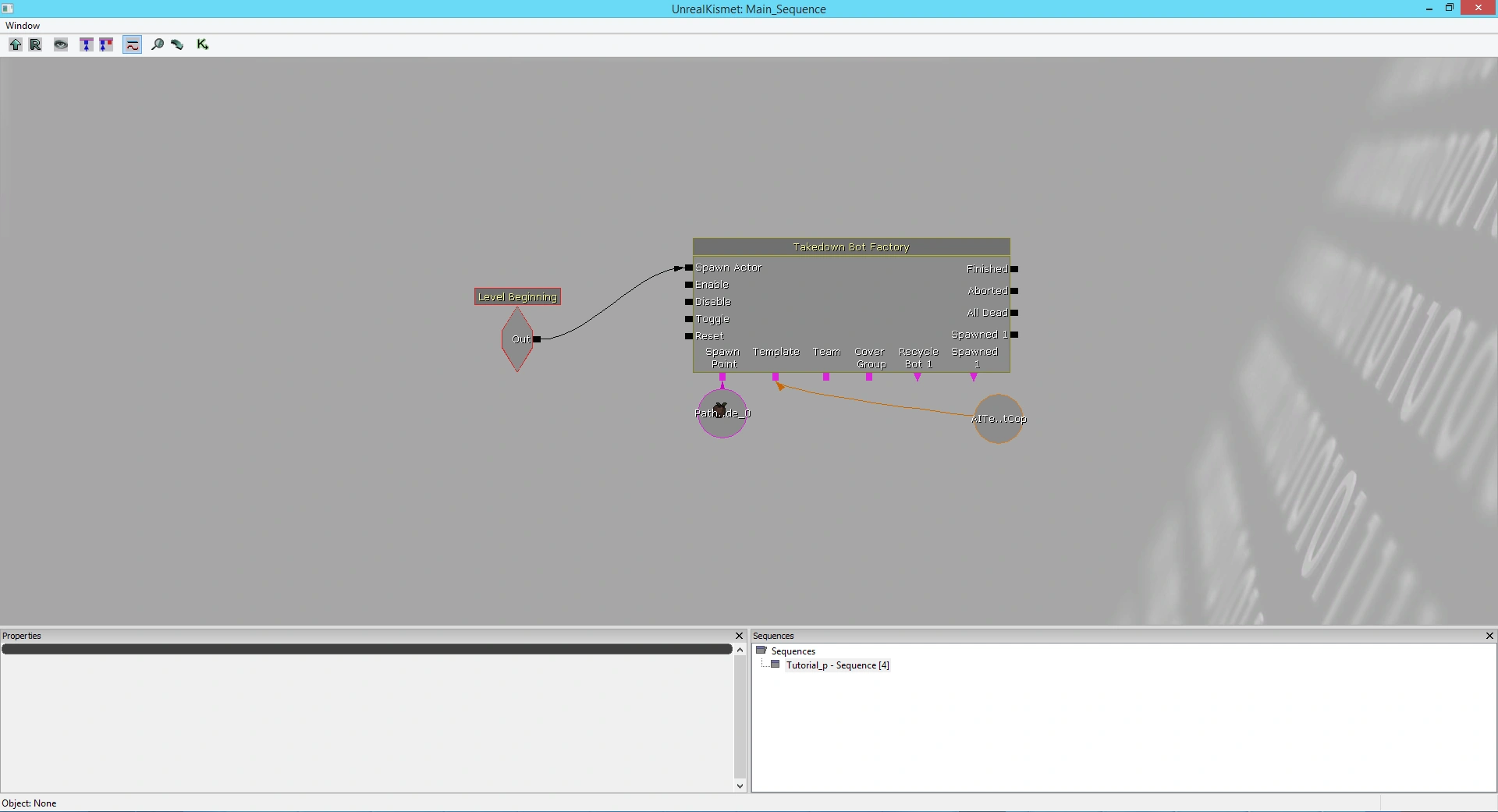The height and width of the screenshot is (812, 1498).
Task: Open the magnifier search tool
Action: coord(158,44)
